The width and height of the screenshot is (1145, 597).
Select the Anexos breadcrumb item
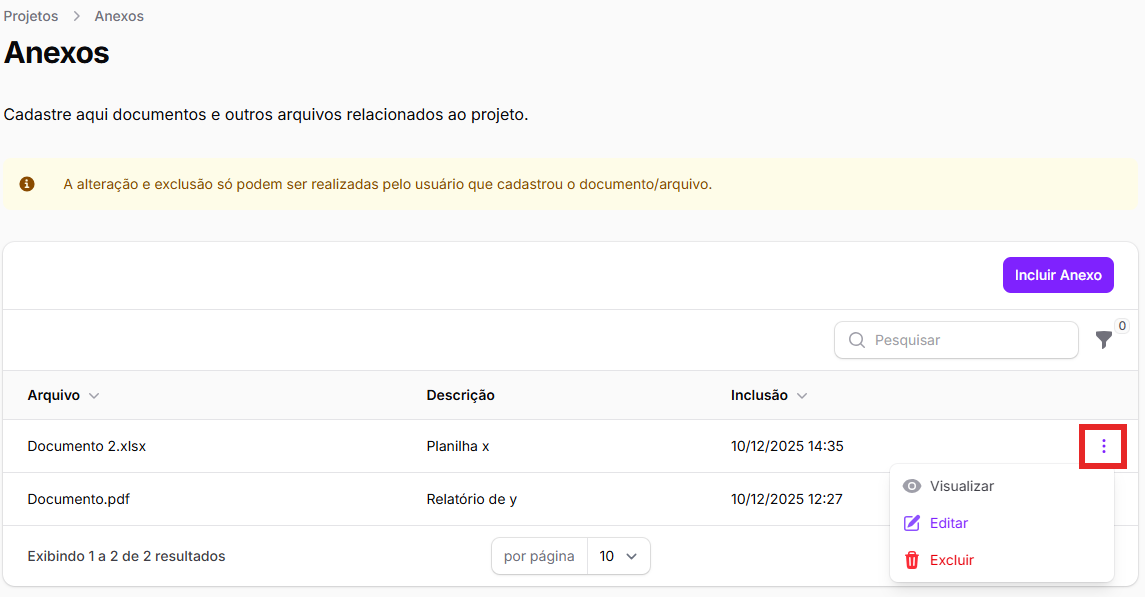(119, 17)
